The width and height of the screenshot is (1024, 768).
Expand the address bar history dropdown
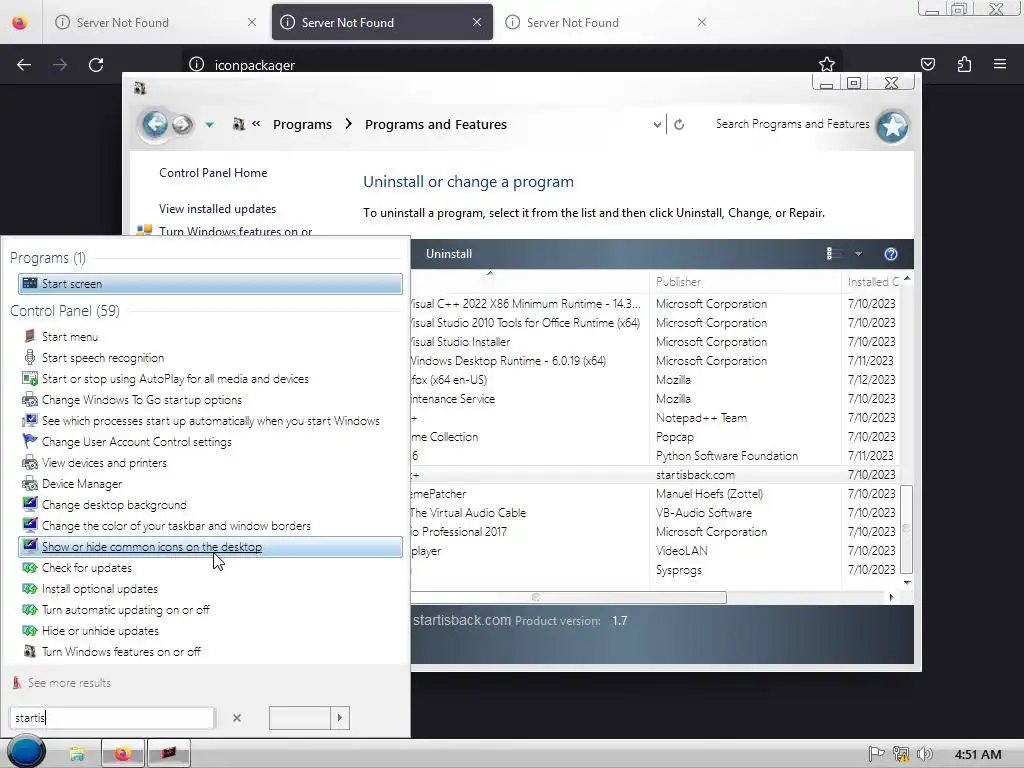pos(657,124)
